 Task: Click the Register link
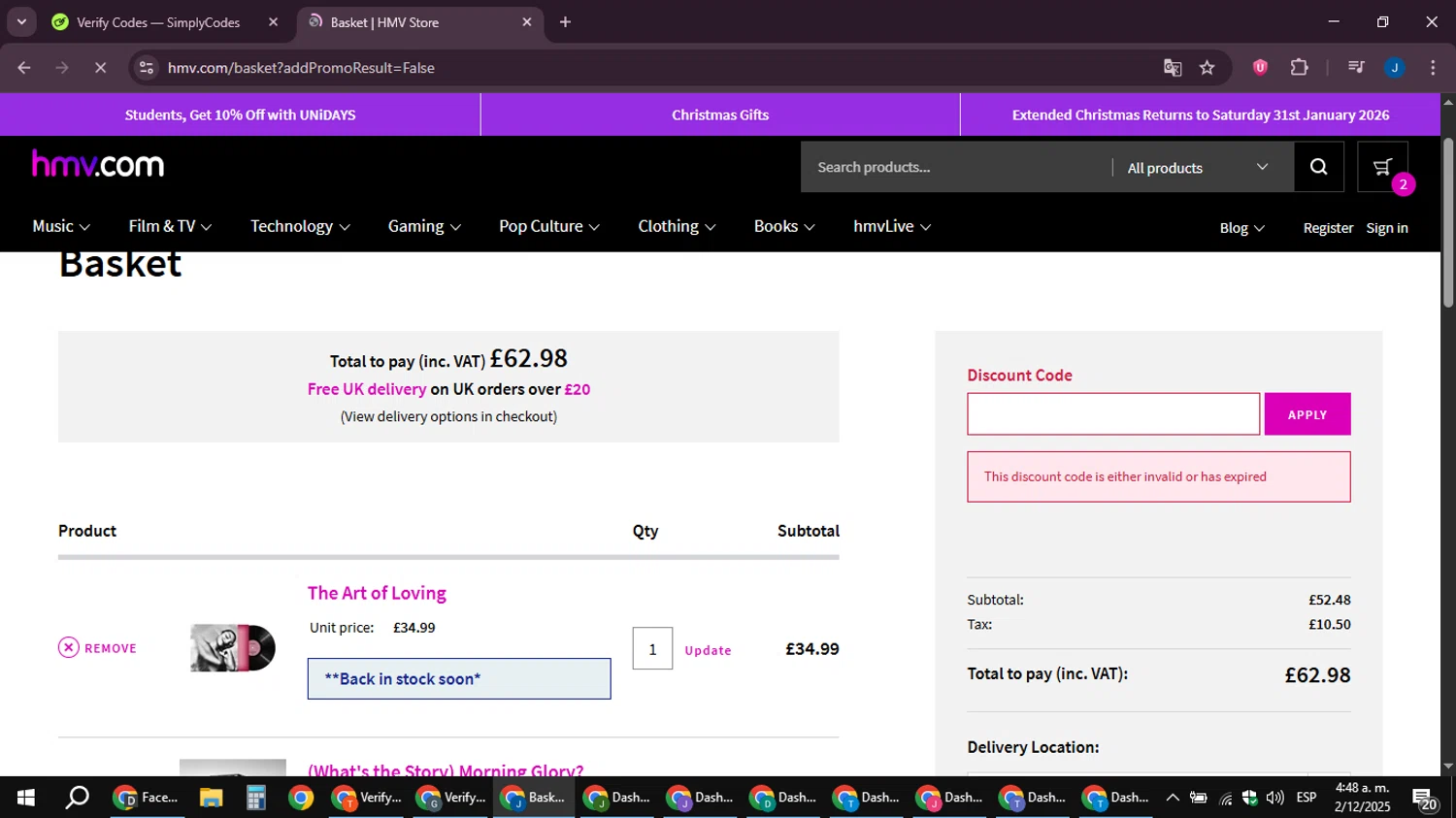(1328, 228)
